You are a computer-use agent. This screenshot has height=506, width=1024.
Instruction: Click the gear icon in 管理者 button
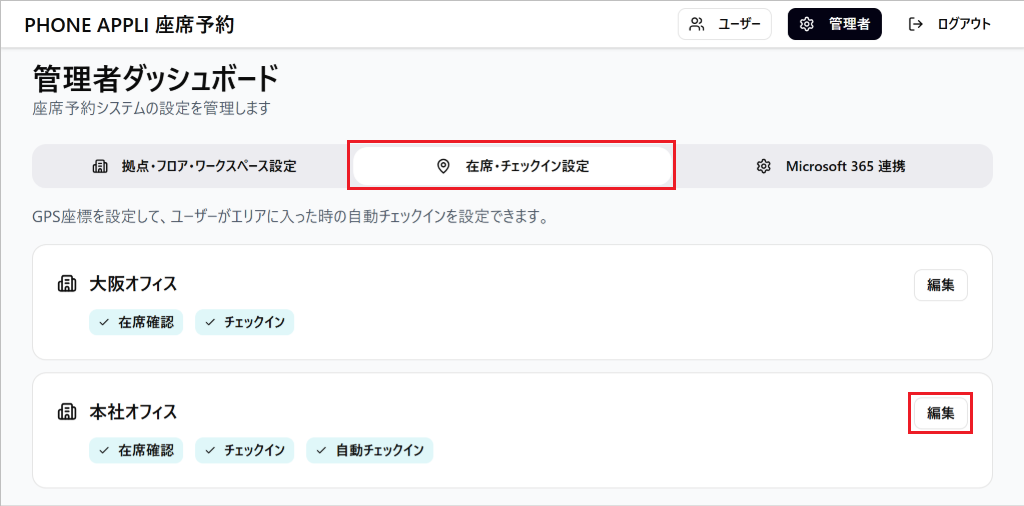[807, 24]
